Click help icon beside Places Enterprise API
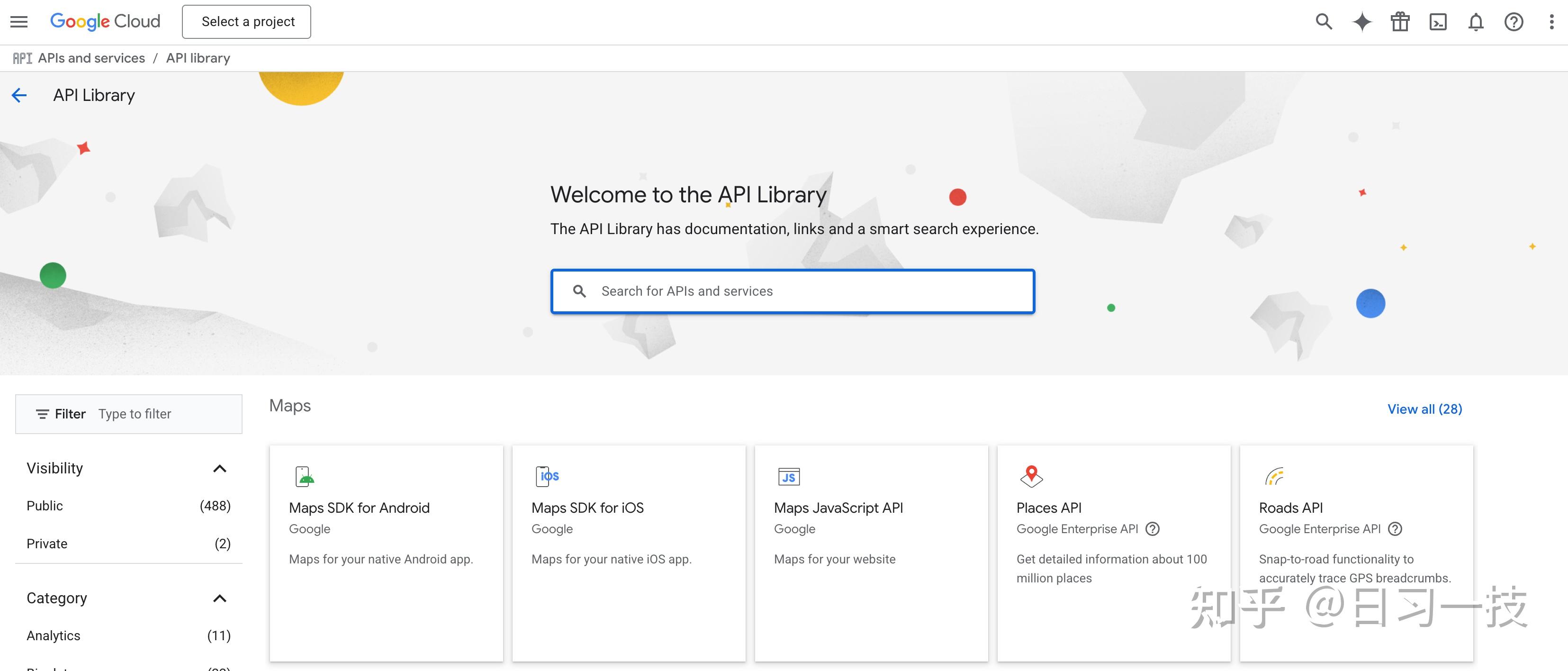The height and width of the screenshot is (671, 1568). [x=1152, y=528]
